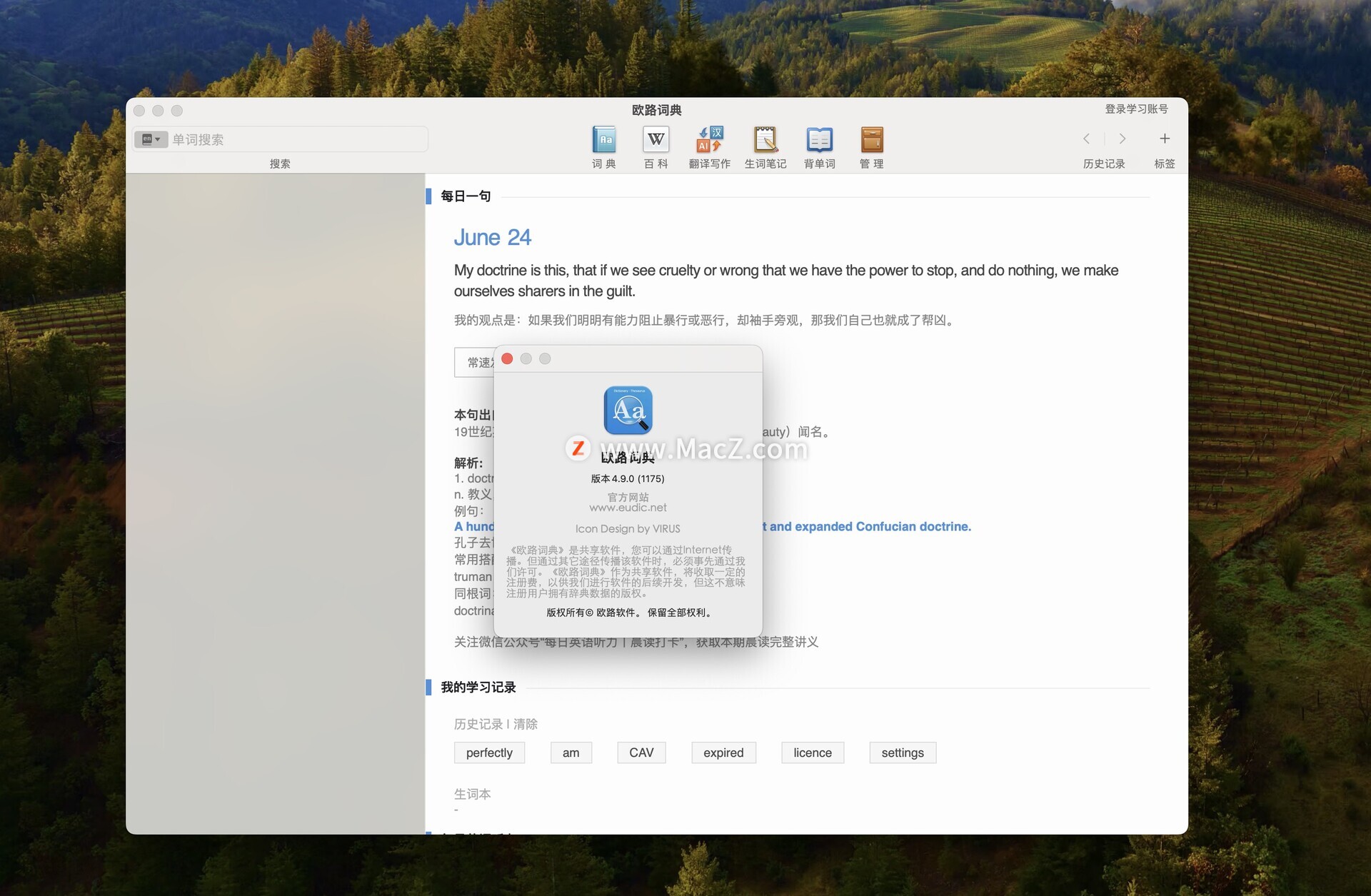Select history word licence

pyautogui.click(x=813, y=752)
